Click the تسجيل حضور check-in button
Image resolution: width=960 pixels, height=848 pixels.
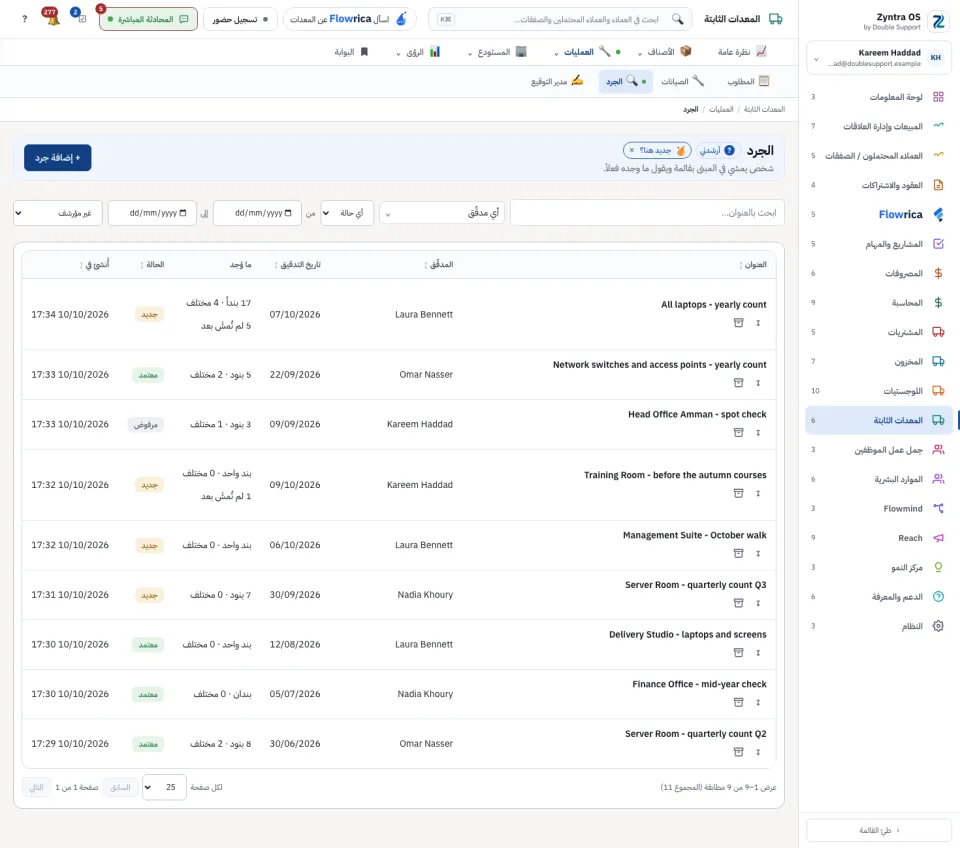click(240, 19)
